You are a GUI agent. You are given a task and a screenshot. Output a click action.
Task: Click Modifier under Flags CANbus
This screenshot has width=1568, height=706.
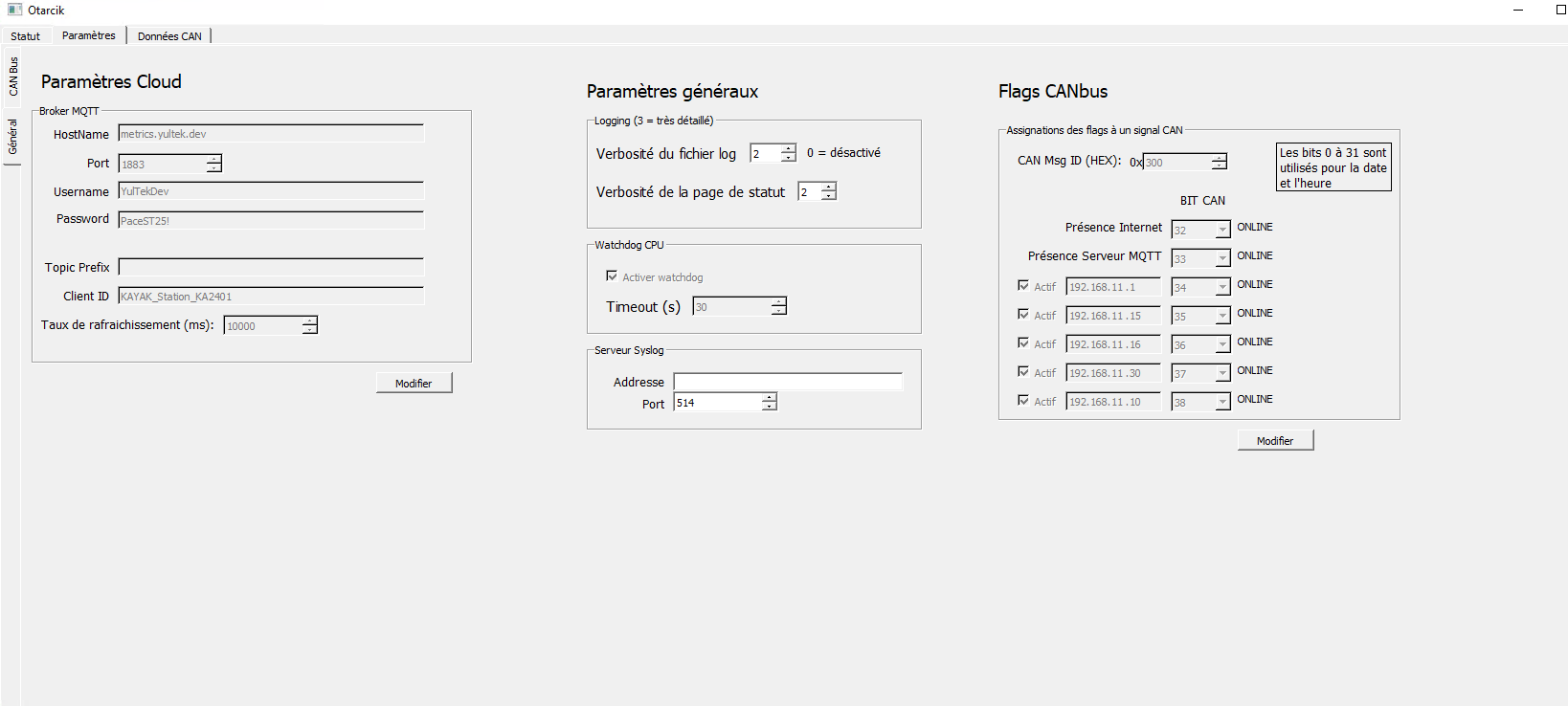pyautogui.click(x=1274, y=441)
